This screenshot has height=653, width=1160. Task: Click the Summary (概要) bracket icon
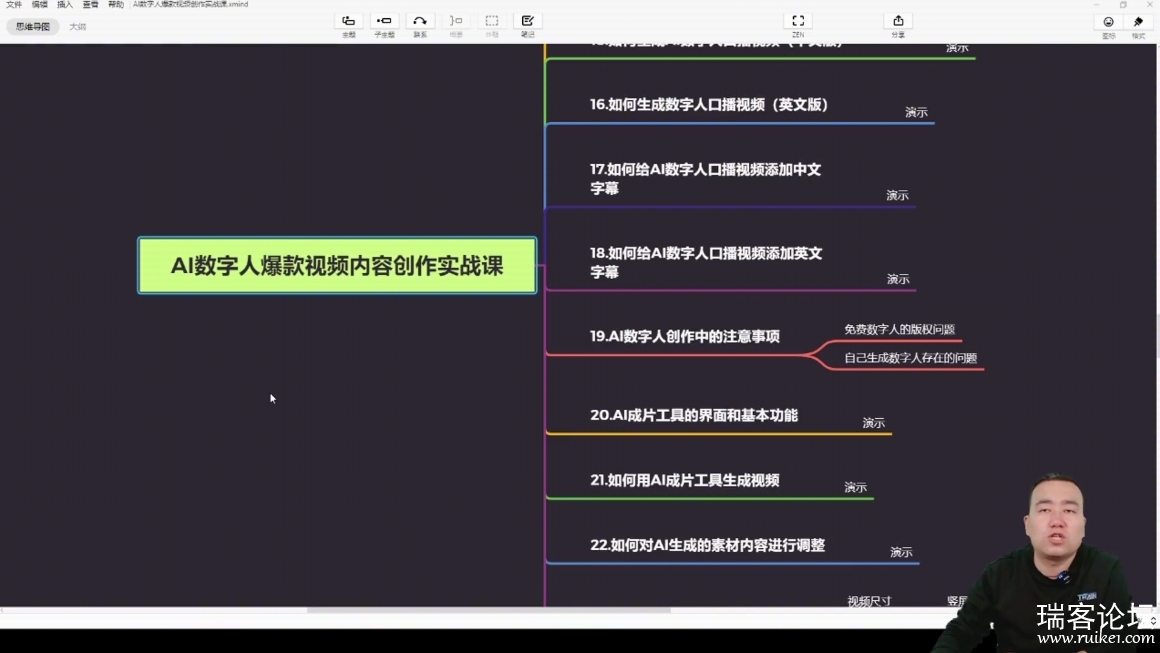(x=456, y=21)
